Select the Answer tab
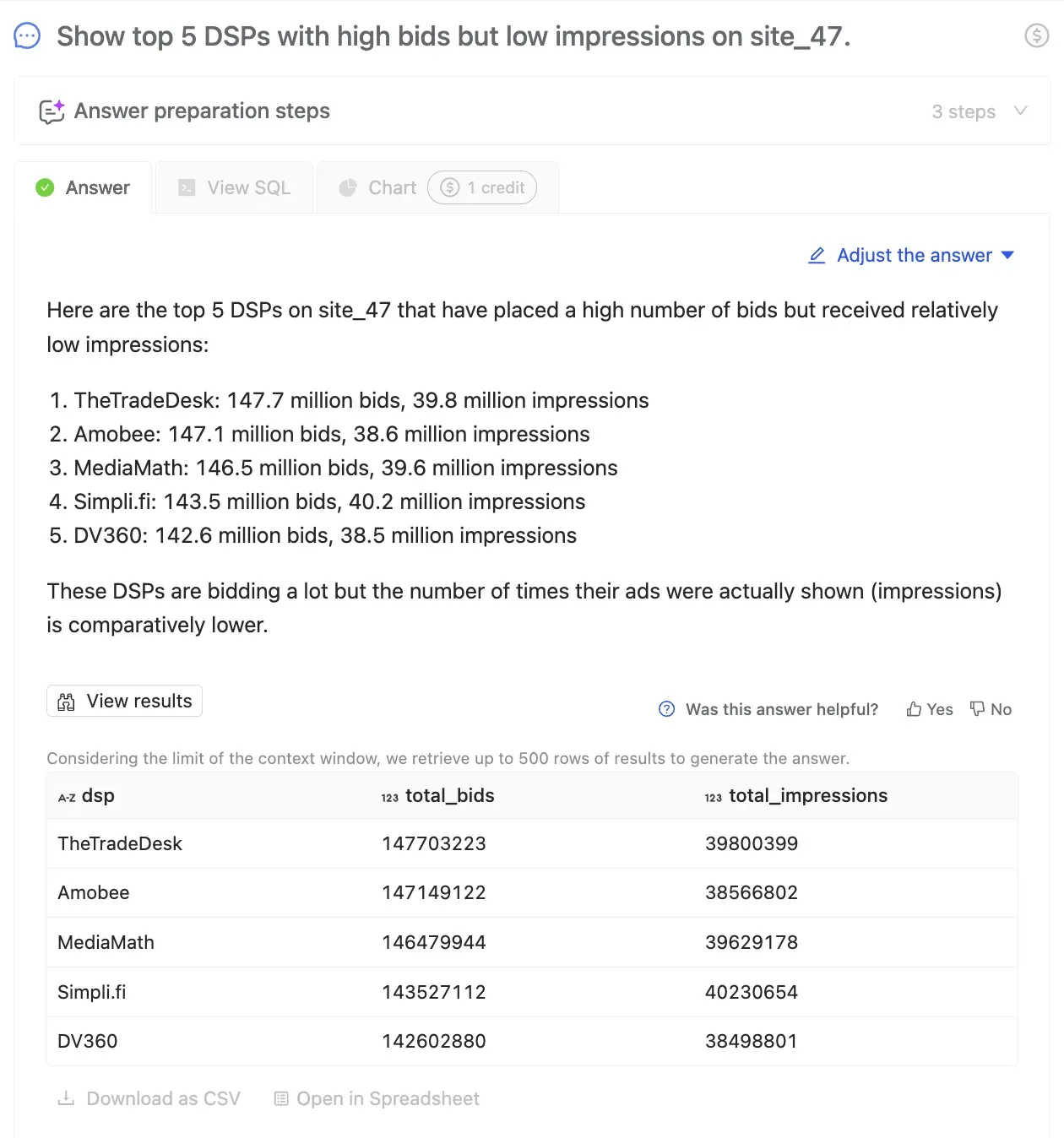 pos(84,187)
